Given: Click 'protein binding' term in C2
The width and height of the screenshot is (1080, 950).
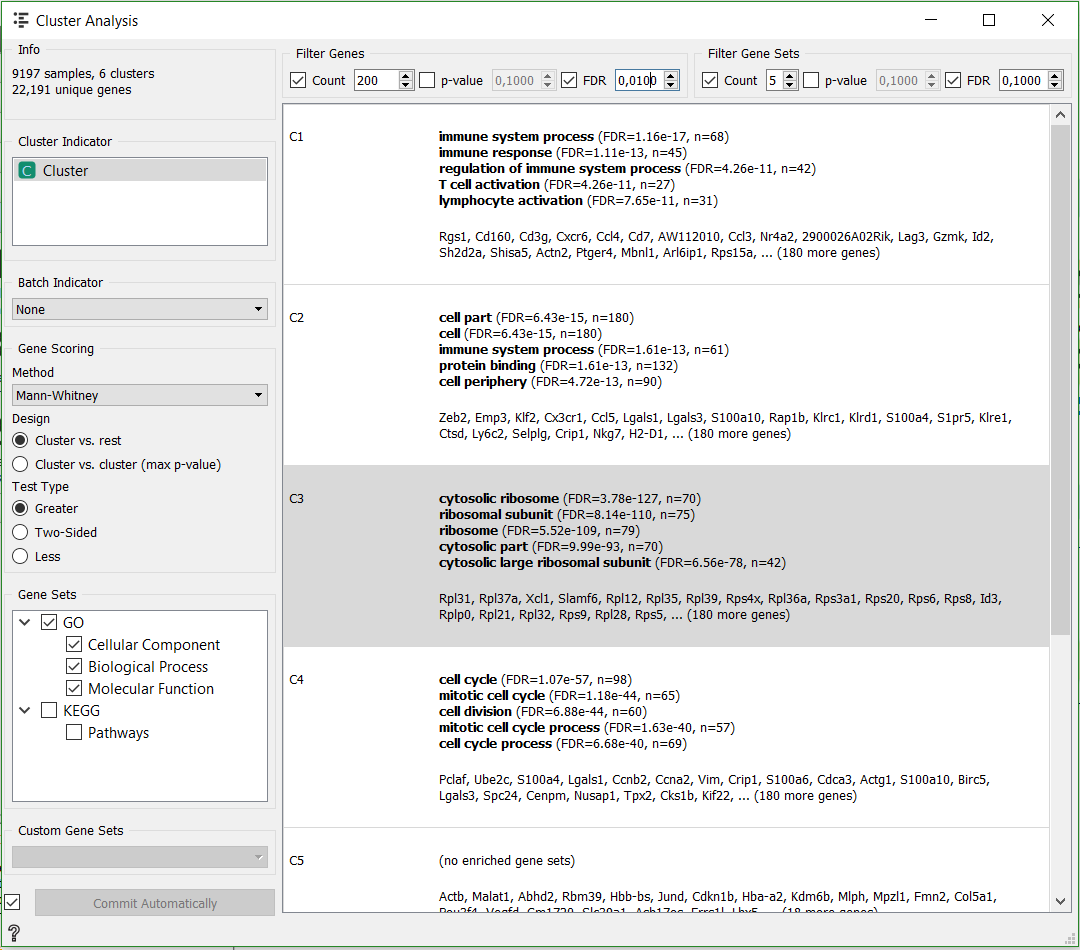Looking at the screenshot, I should [x=487, y=365].
